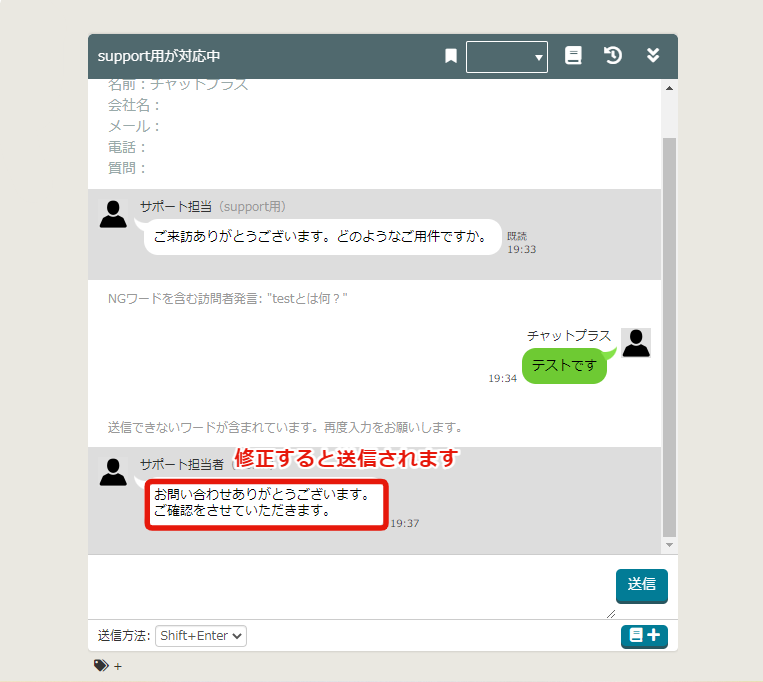Image resolution: width=763 pixels, height=682 pixels.
Task: Click the text area resize handle
Action: 611,614
